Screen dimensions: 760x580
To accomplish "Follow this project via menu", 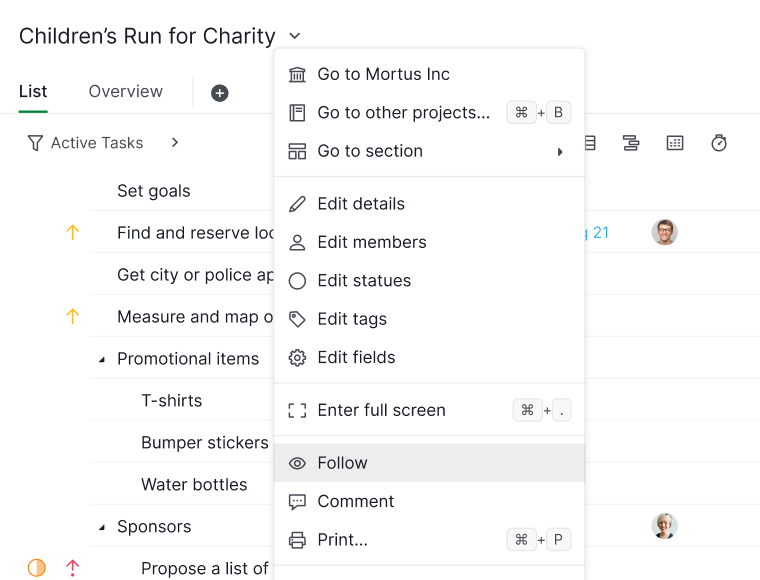I will pos(429,463).
